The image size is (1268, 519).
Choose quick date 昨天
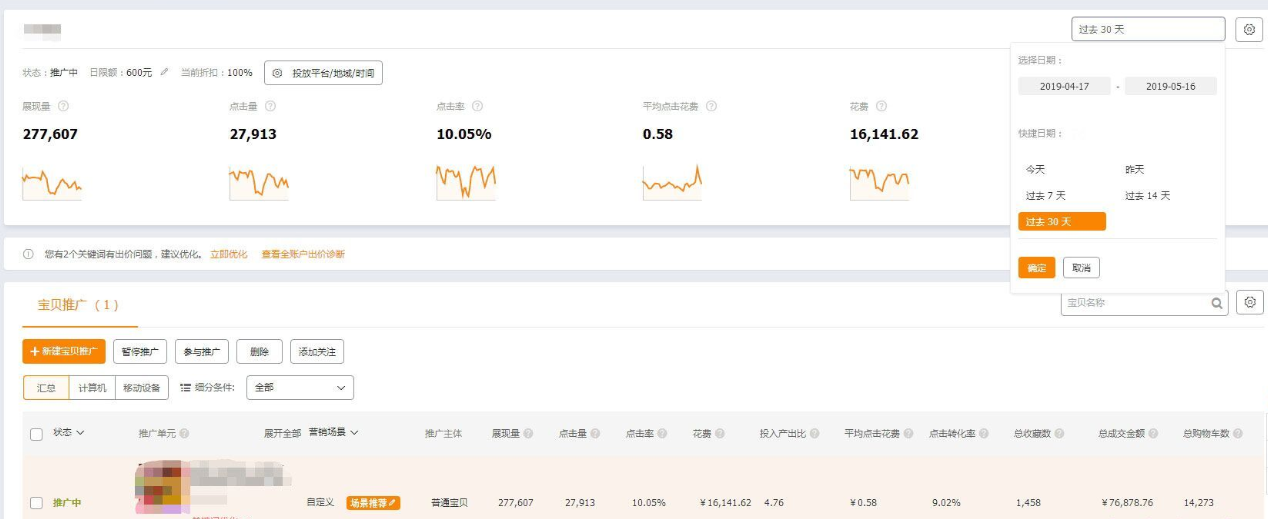pos(1134,170)
